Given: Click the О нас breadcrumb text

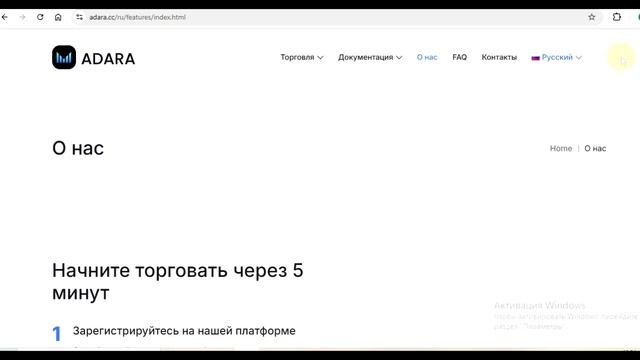Looking at the screenshot, I should (x=595, y=149).
